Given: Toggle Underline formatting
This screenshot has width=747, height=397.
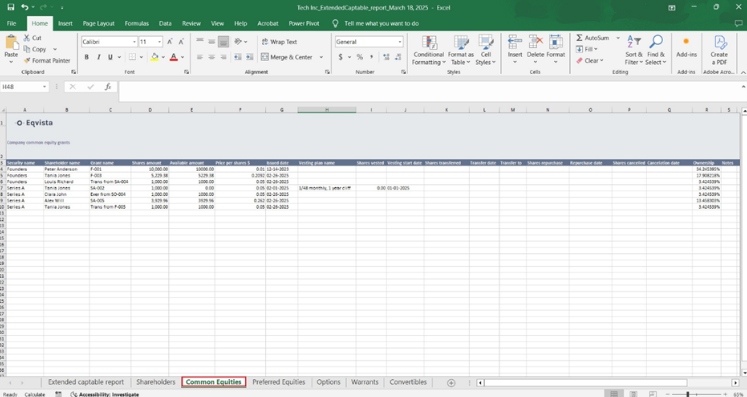Looking at the screenshot, I should pyautogui.click(x=110, y=57).
